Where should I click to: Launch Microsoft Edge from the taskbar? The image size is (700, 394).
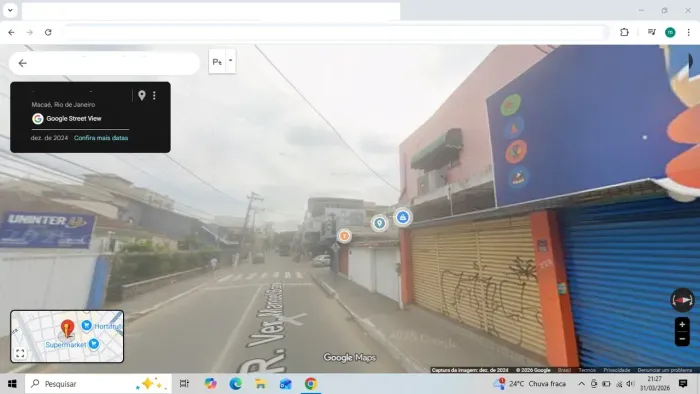point(235,384)
